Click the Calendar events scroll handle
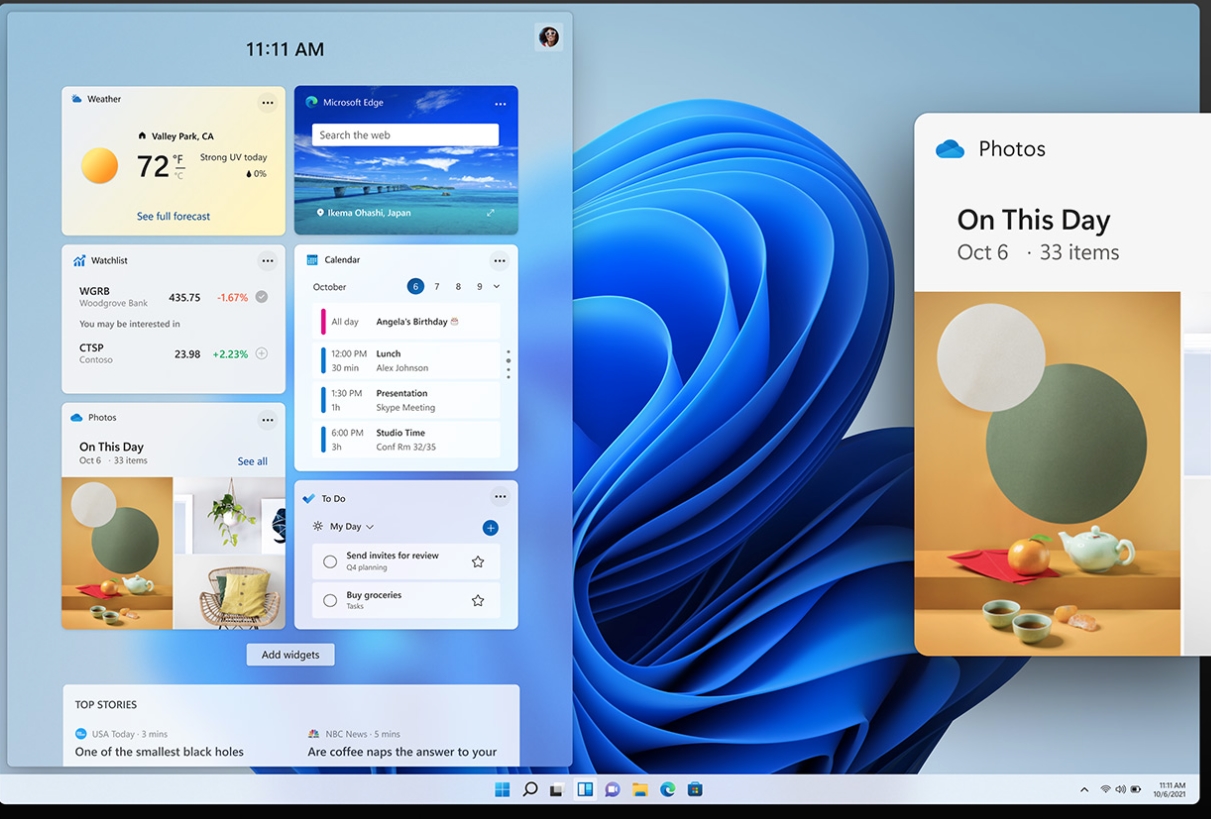 click(508, 364)
